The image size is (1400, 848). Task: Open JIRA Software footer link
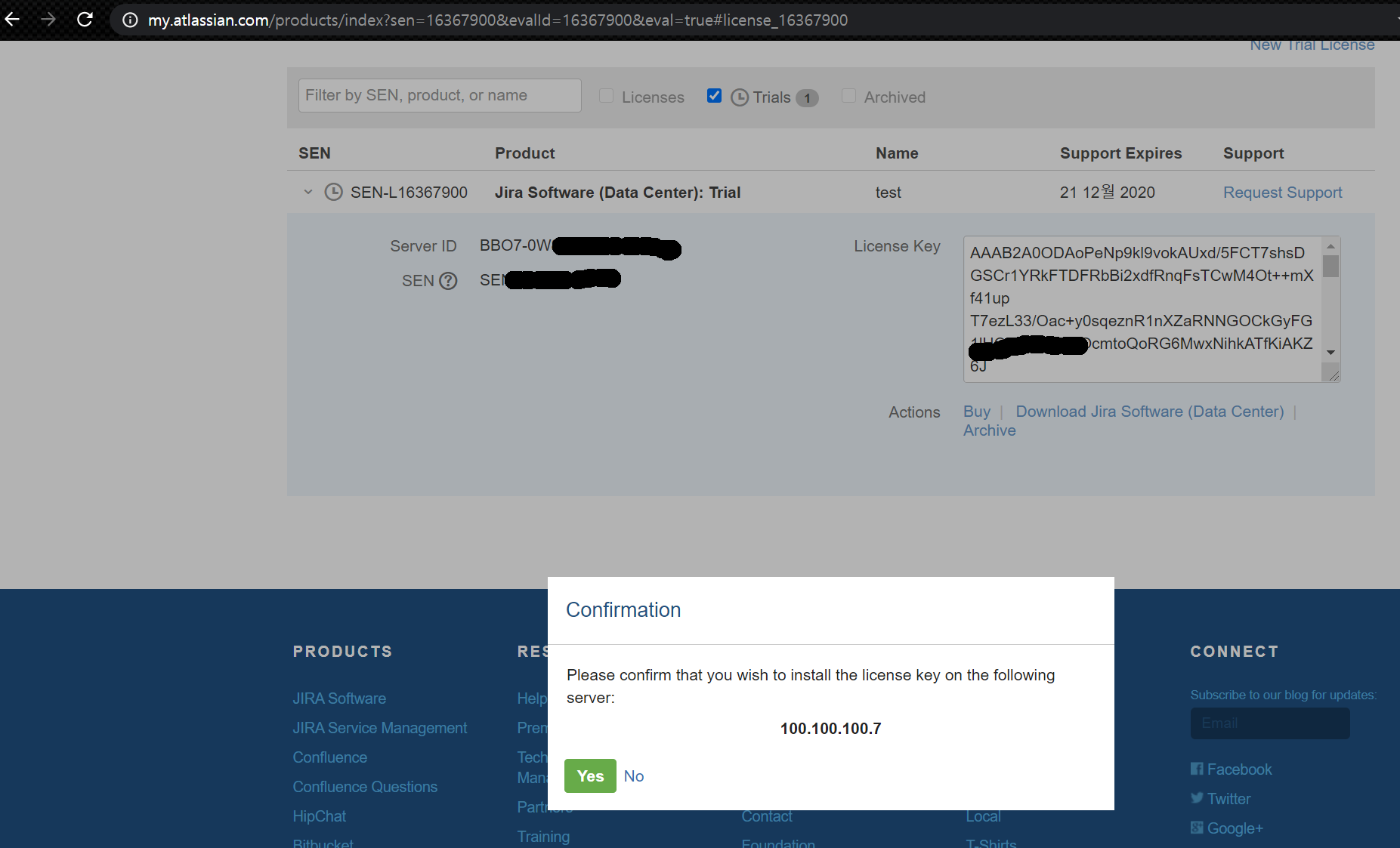coord(339,698)
